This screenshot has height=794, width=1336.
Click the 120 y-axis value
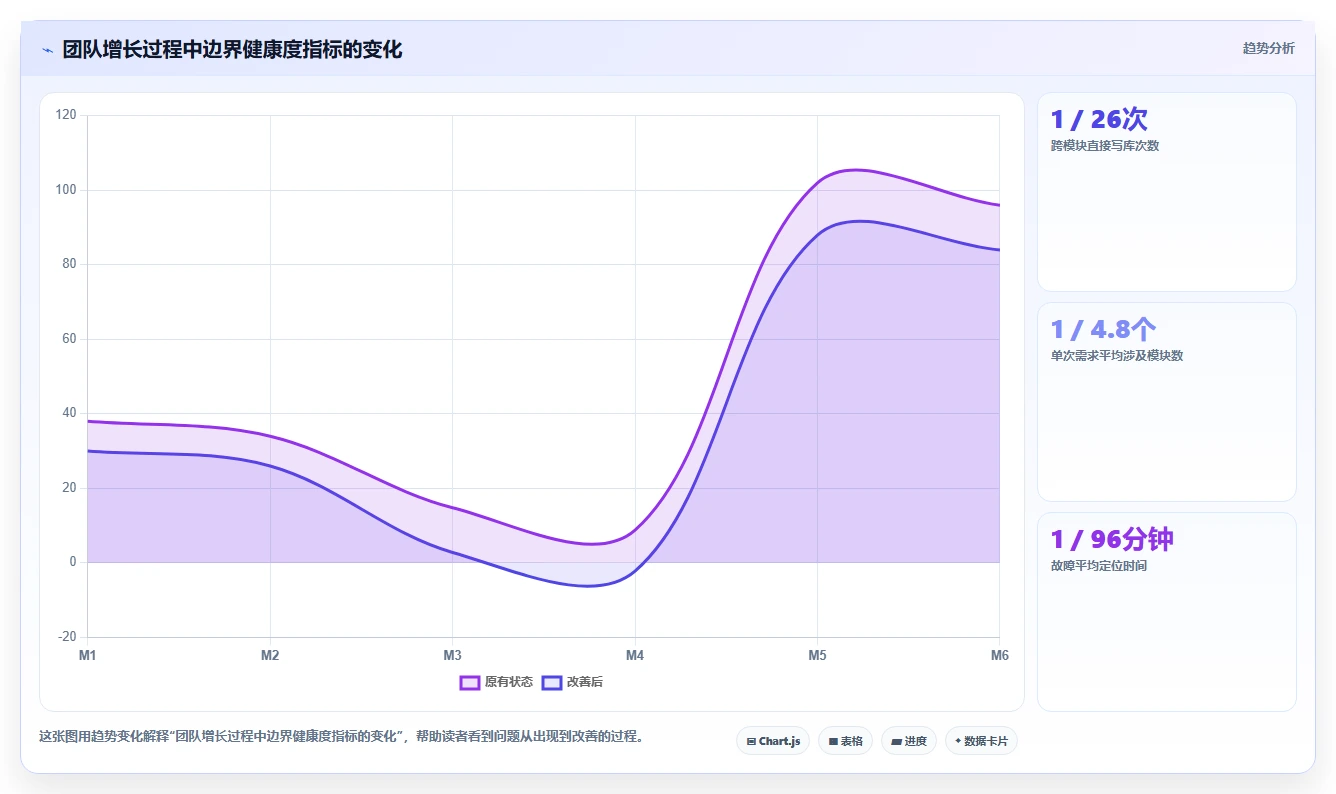[x=66, y=115]
